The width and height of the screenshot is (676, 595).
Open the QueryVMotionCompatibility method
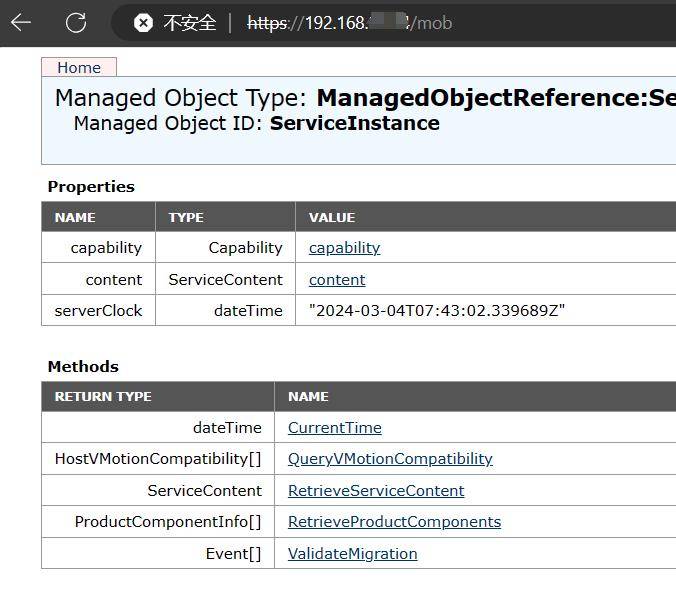(x=390, y=458)
